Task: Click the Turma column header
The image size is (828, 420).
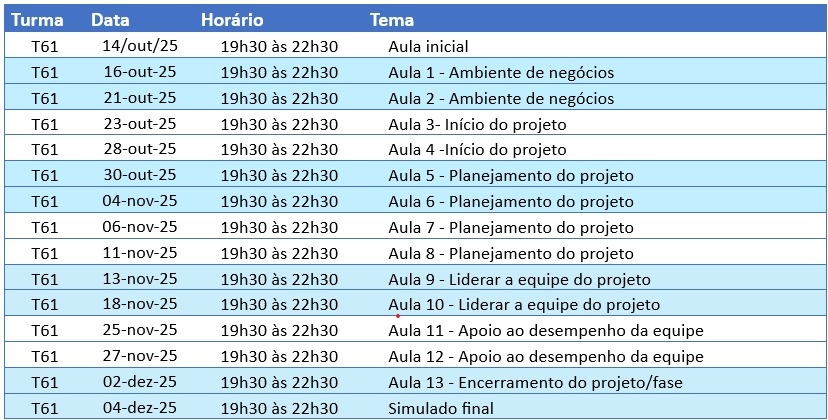Action: [x=38, y=20]
